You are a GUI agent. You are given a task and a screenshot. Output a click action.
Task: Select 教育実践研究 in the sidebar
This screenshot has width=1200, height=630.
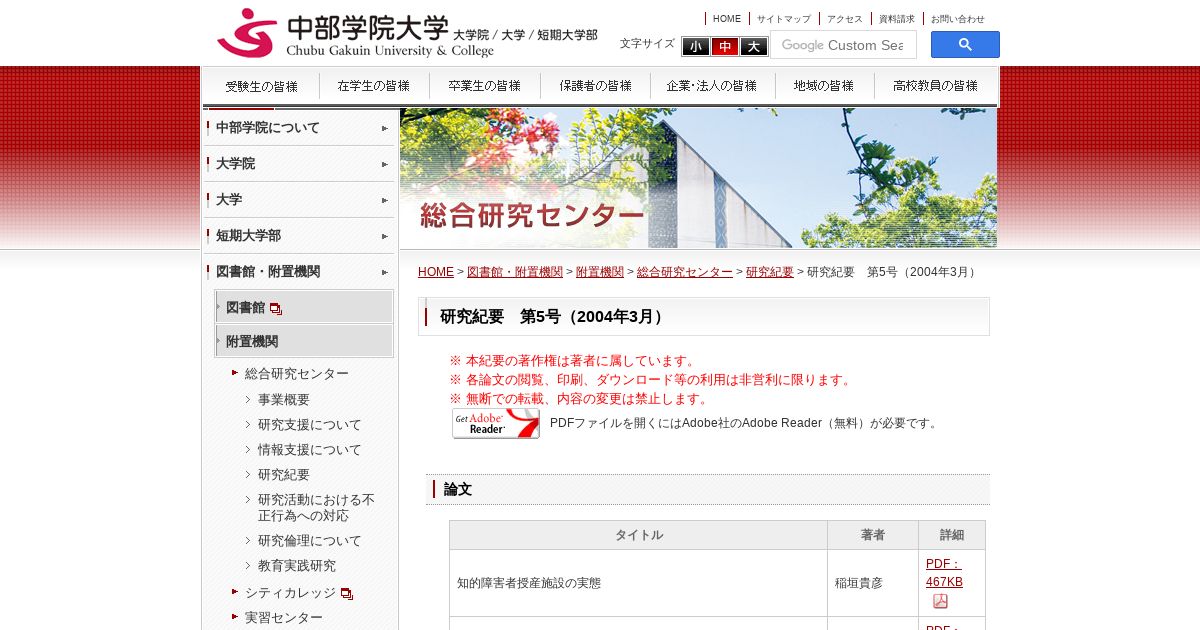(x=297, y=565)
